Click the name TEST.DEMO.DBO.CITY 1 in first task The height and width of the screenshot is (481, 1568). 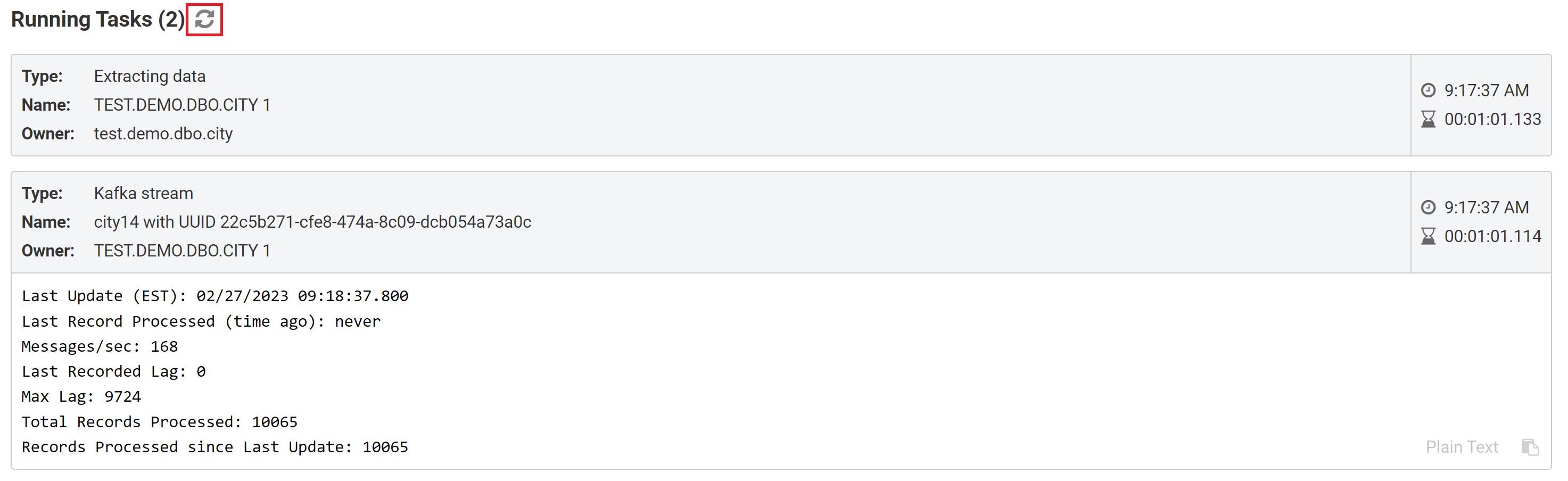182,105
